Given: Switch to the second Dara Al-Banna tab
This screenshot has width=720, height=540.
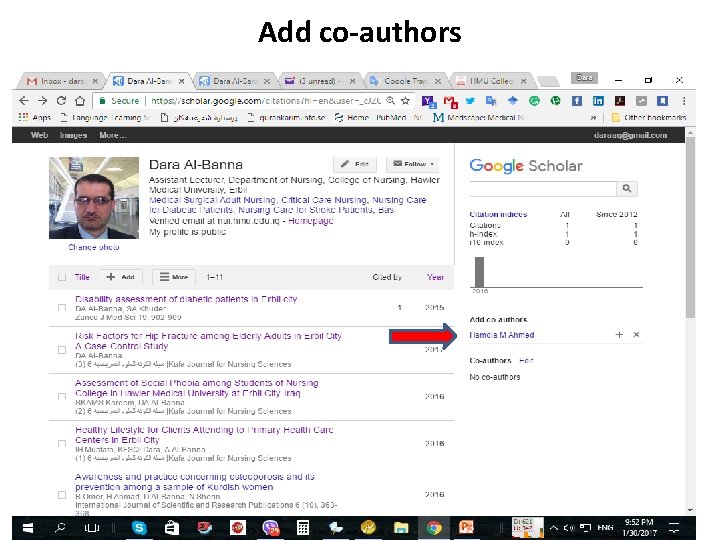Looking at the screenshot, I should pyautogui.click(x=235, y=81).
